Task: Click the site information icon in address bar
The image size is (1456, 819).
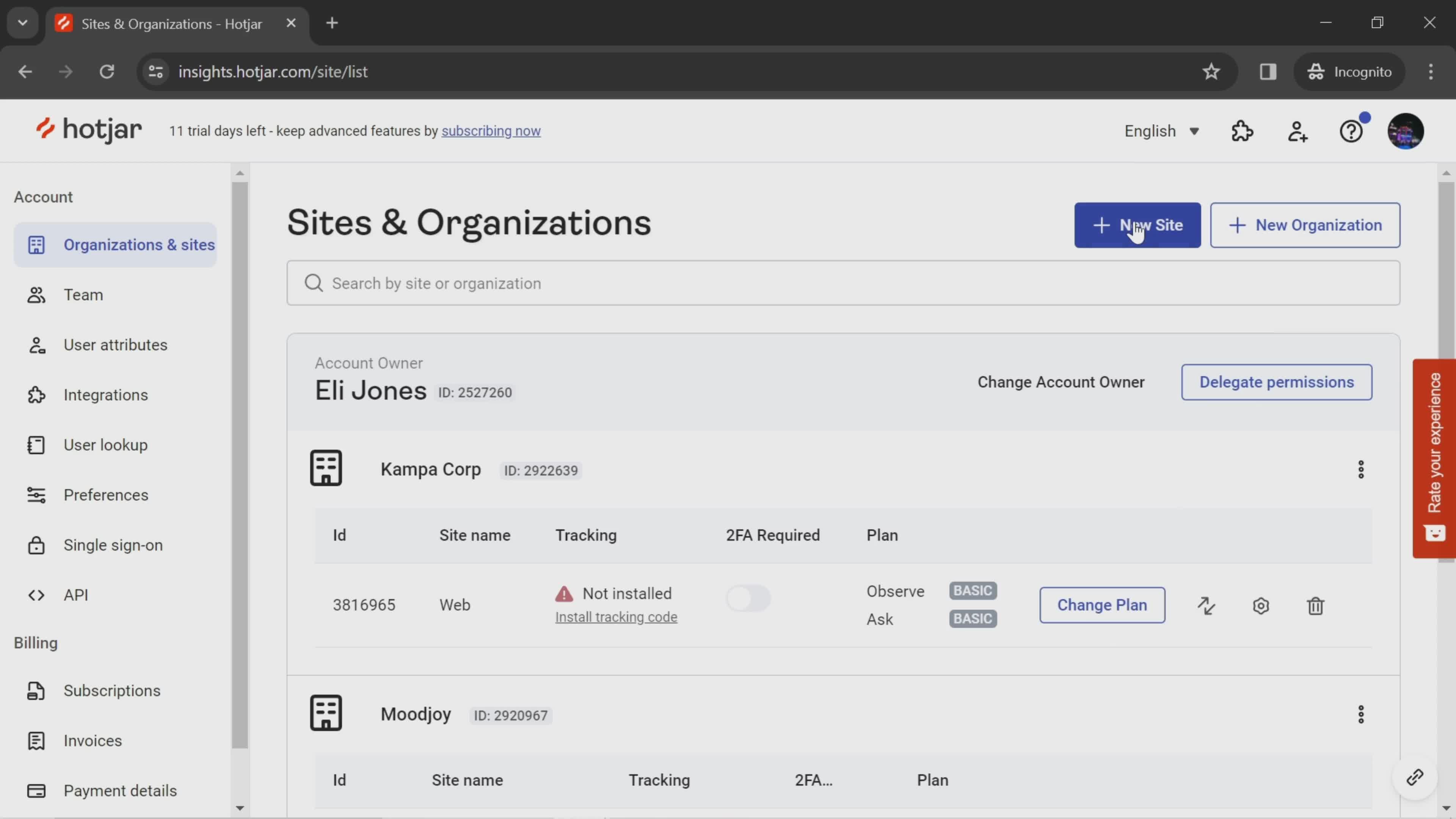Action: click(x=155, y=72)
